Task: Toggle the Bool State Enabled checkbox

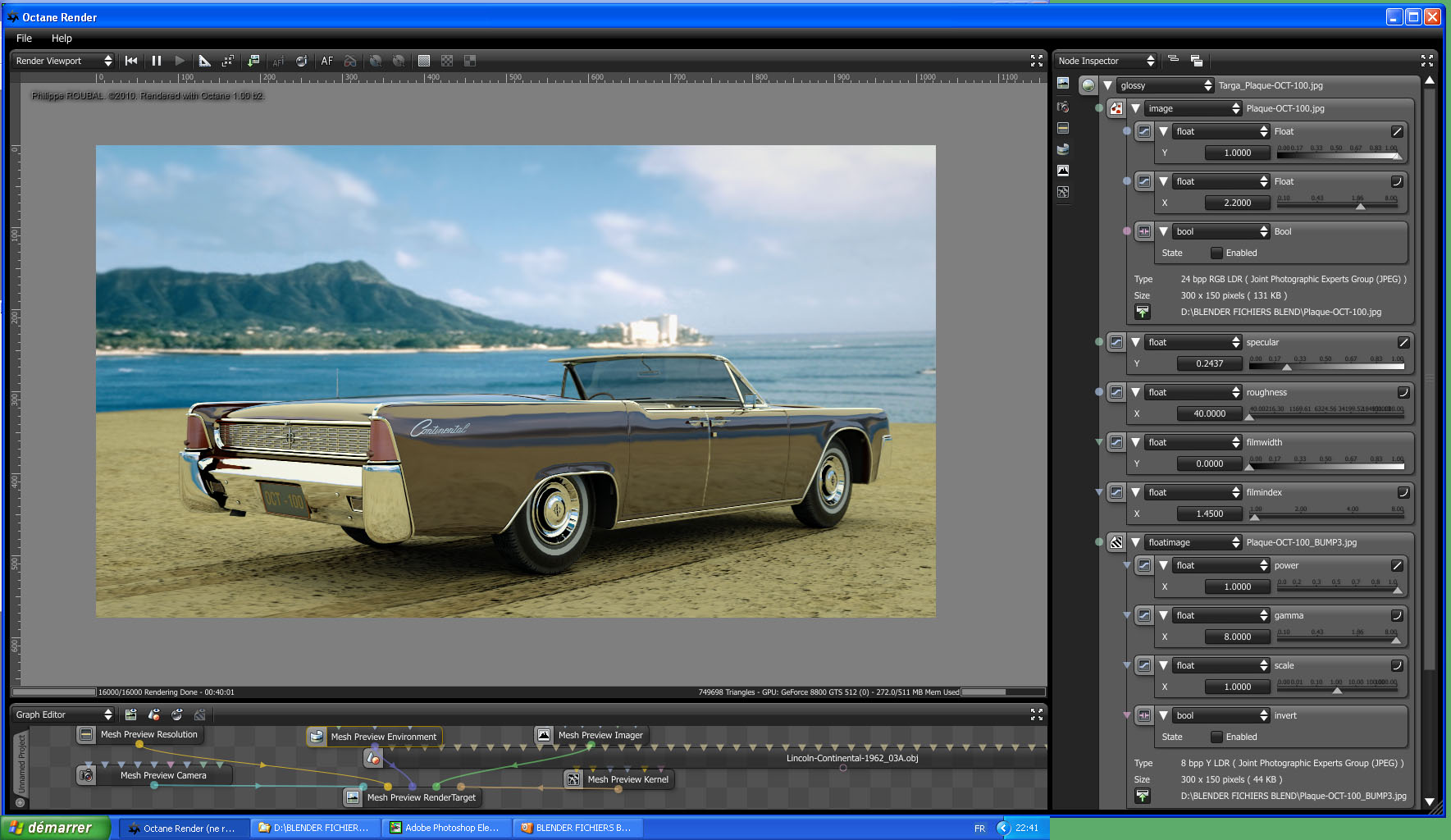Action: (x=1216, y=253)
